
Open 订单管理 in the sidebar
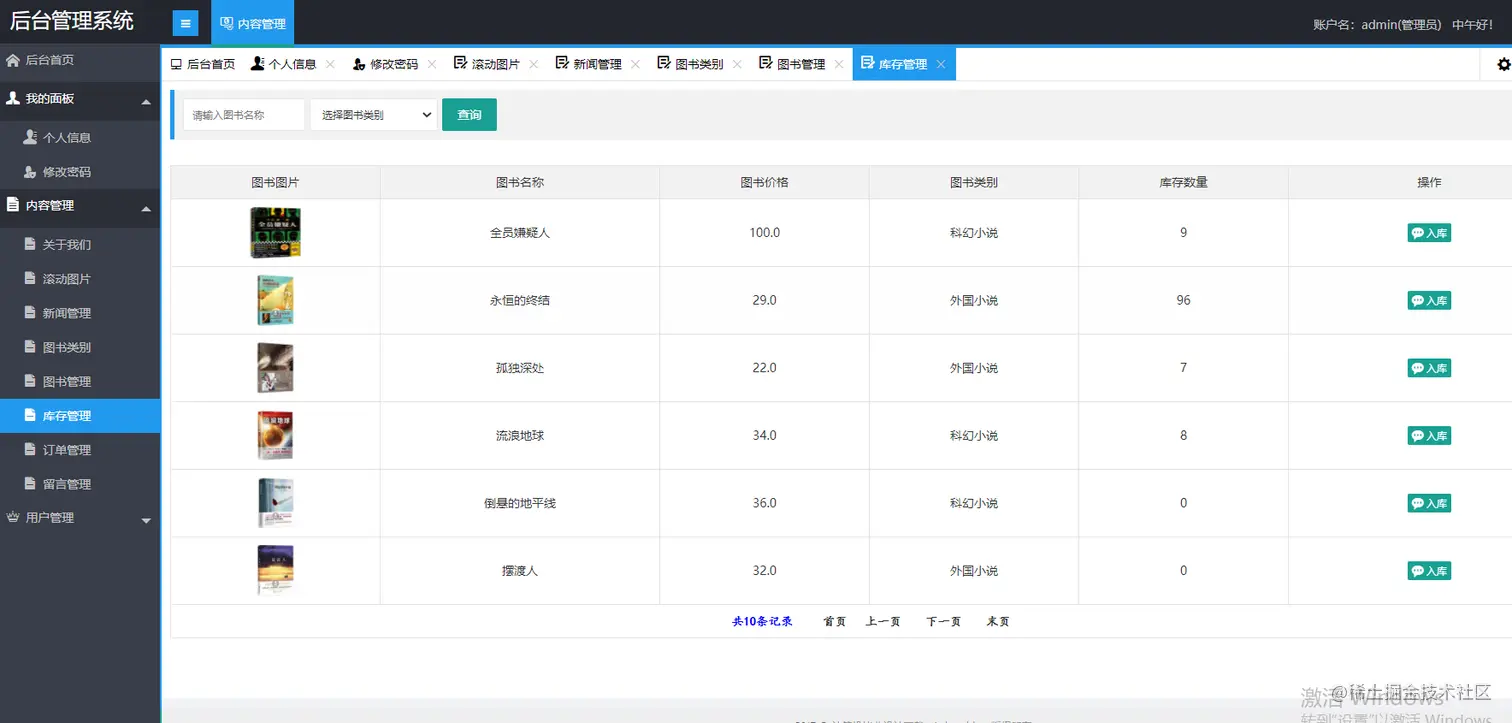[80, 450]
